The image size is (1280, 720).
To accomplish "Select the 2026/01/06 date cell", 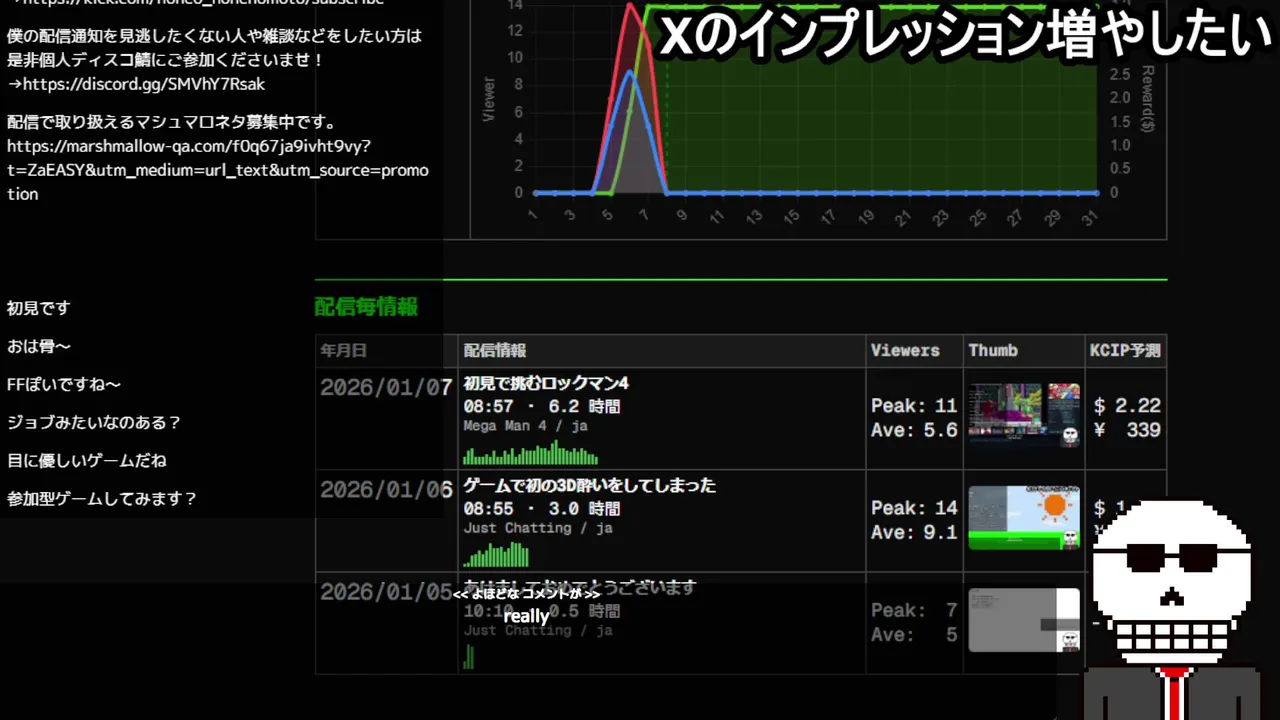I will click(x=386, y=490).
